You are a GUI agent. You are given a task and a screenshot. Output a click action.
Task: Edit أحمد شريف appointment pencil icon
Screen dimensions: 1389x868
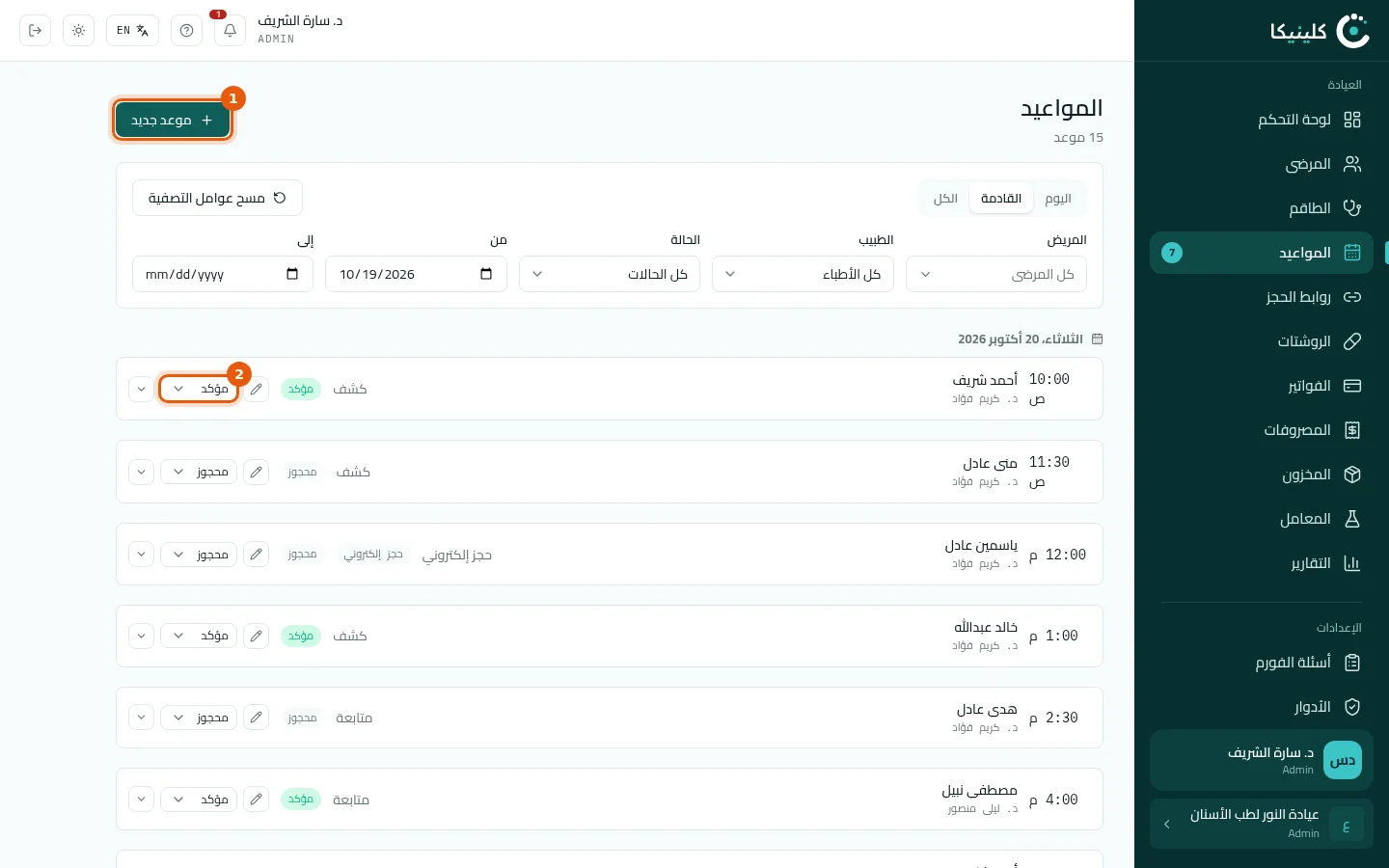[x=256, y=389]
